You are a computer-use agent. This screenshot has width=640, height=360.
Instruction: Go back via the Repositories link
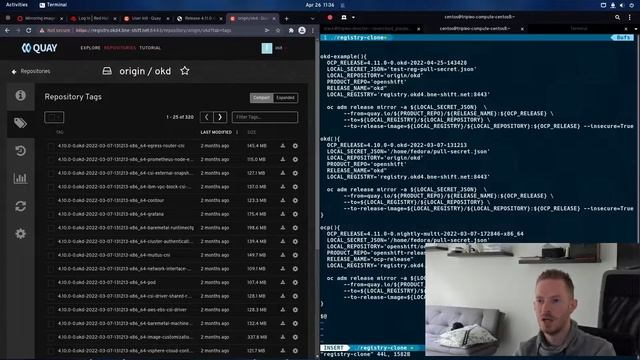[x=31, y=71]
